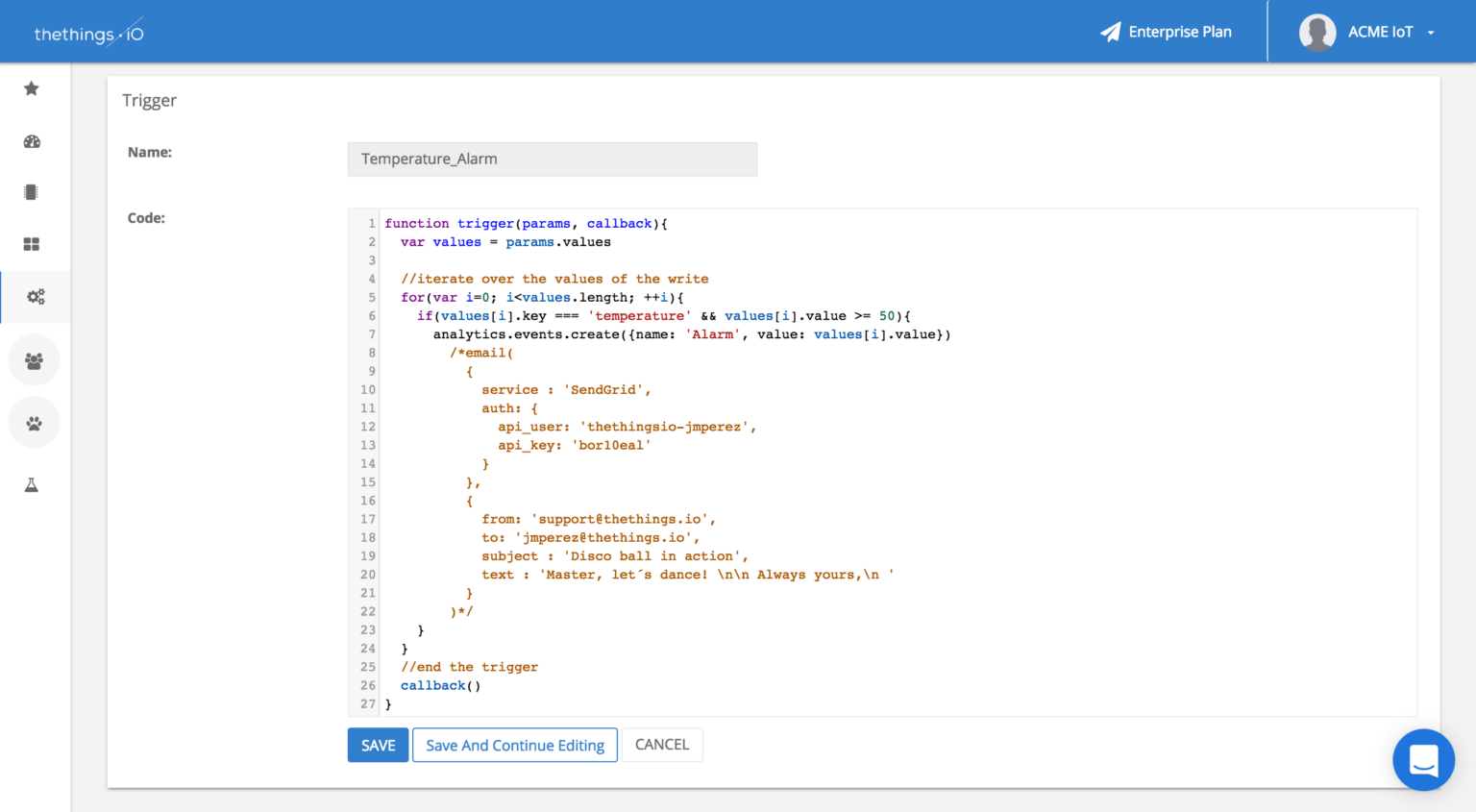The height and width of the screenshot is (812, 1476).
Task: Click the "to: 'jmperez@thethings.io'" line
Action: [x=591, y=538]
